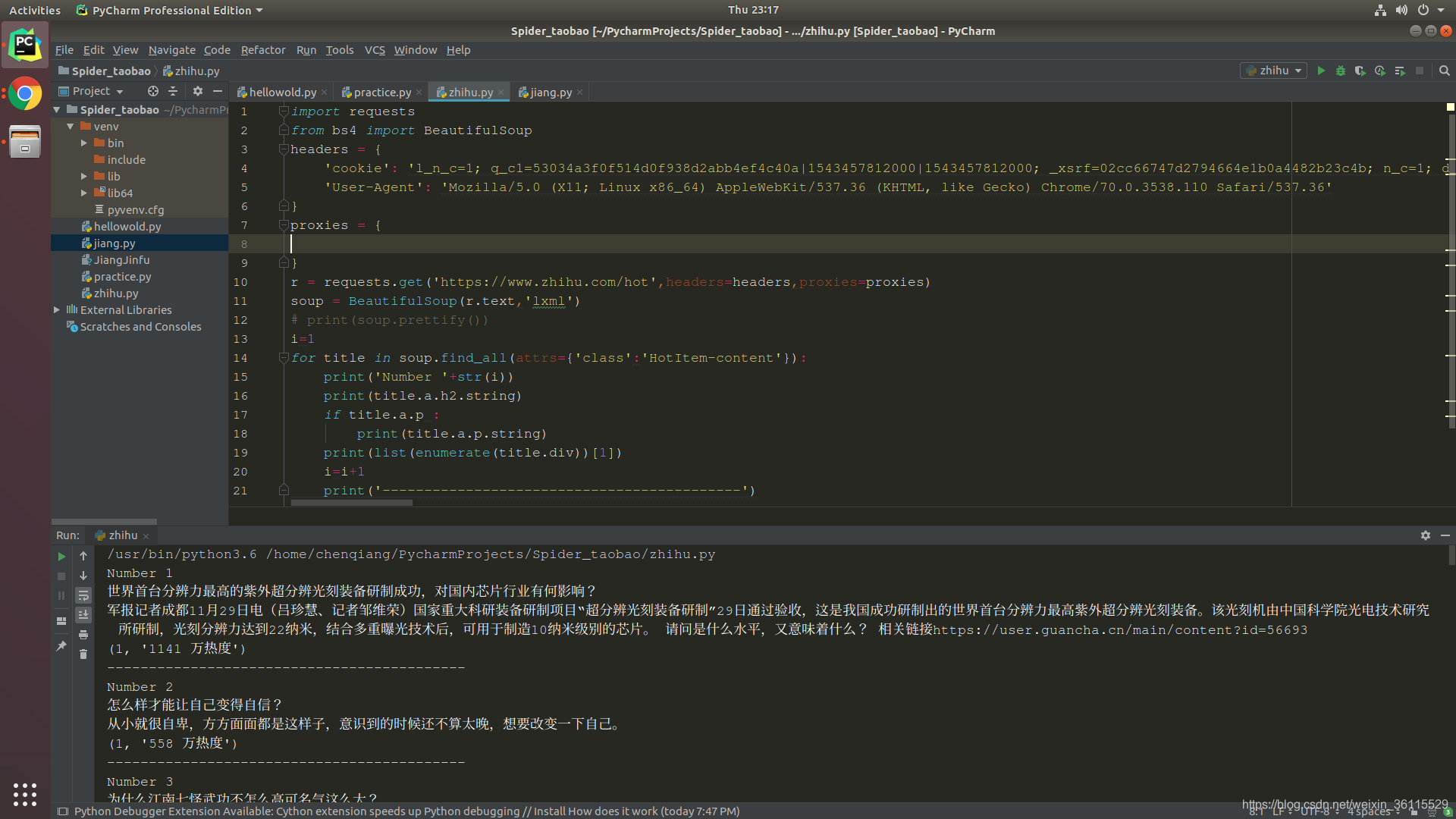The image size is (1456, 819).
Task: Stop the process in the Run panel
Action: coord(61,576)
